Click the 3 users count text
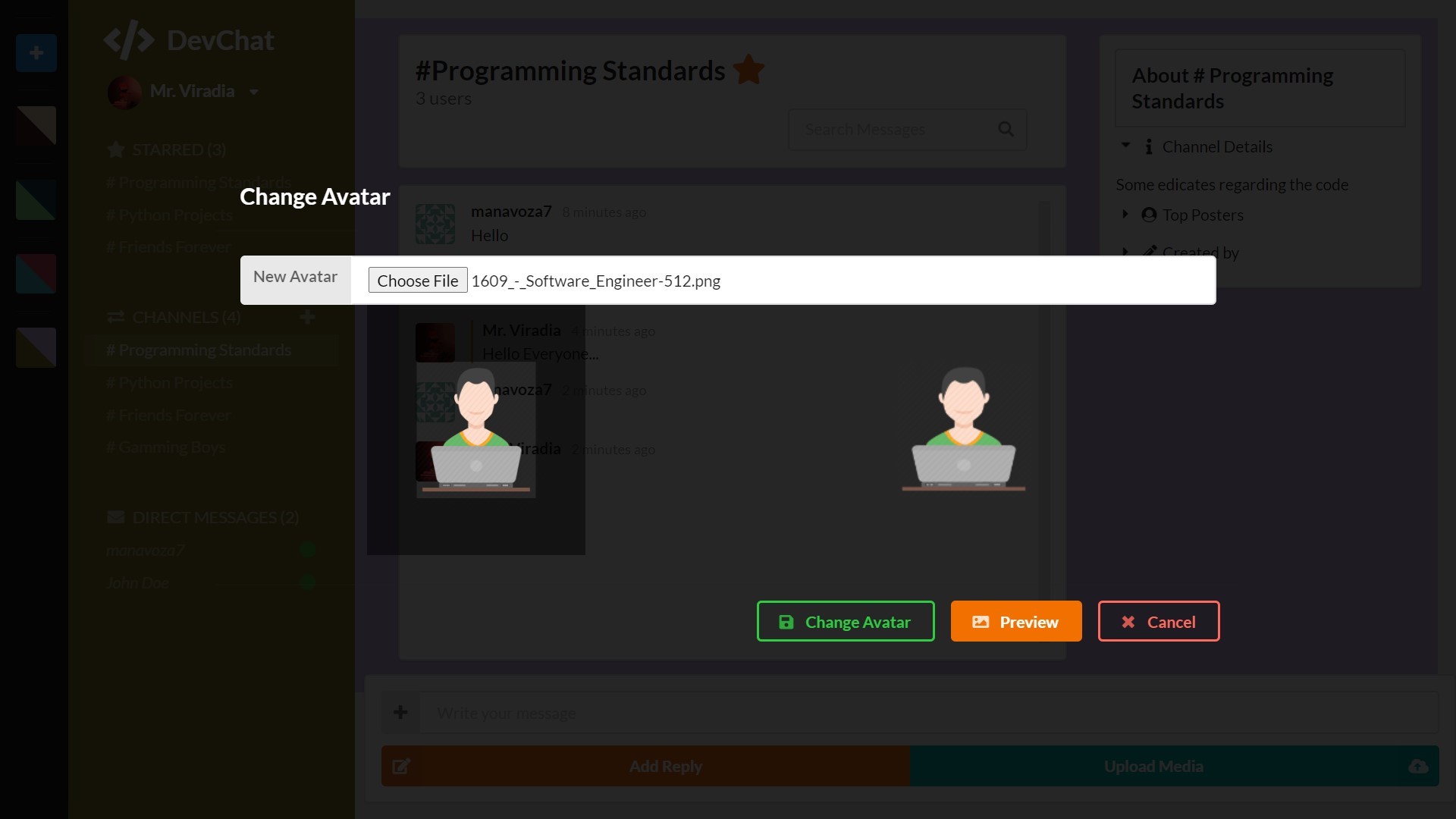1456x819 pixels. [444, 99]
